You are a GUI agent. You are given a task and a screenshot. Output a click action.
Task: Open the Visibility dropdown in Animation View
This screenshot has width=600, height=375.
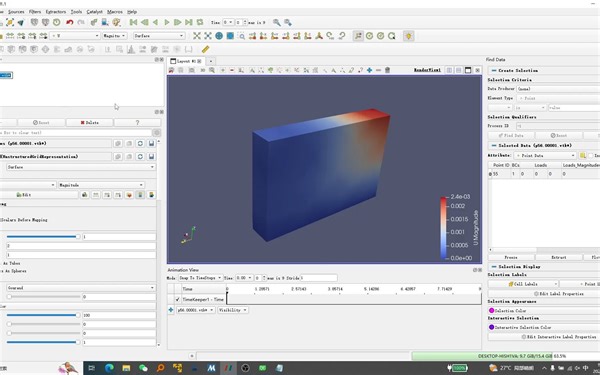click(x=233, y=310)
